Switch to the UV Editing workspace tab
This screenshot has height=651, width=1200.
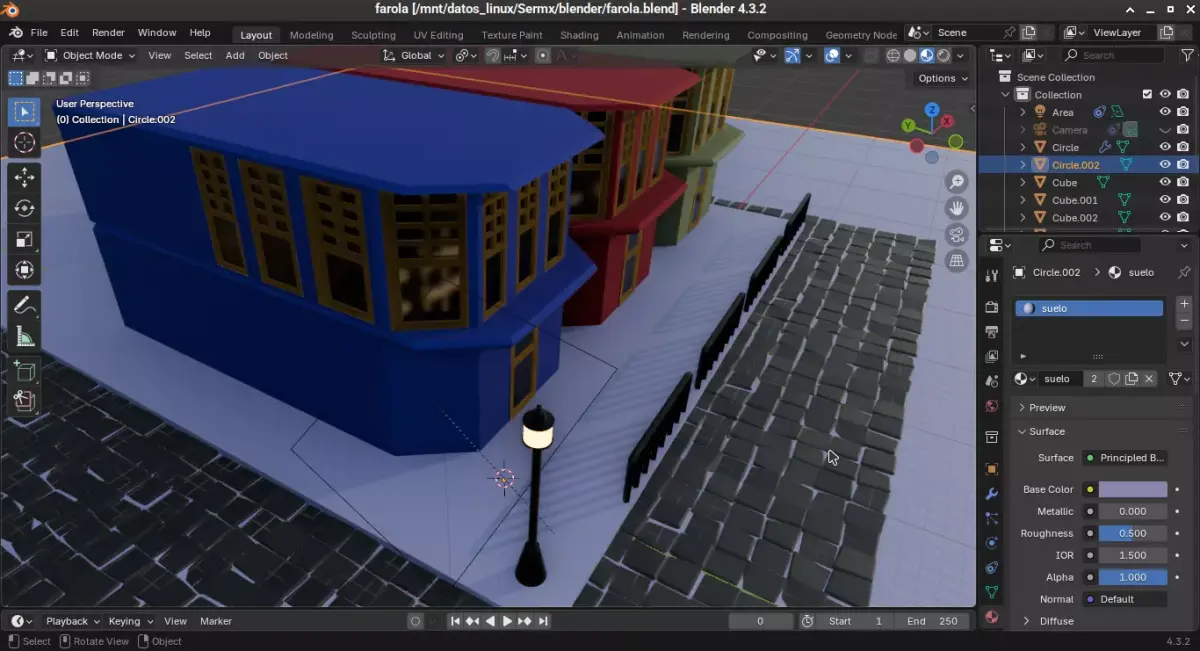[x=438, y=35]
